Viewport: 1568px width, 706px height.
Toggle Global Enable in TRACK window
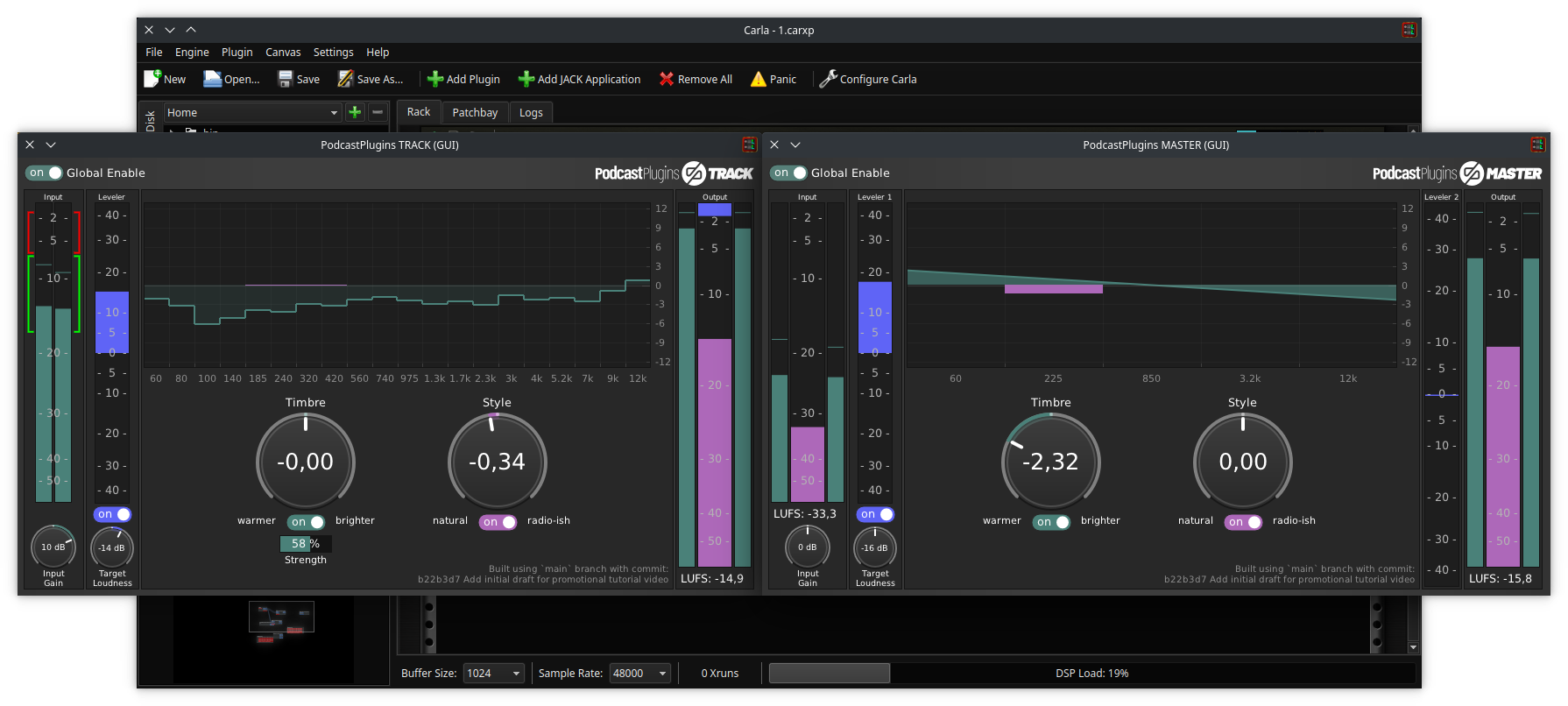(44, 173)
